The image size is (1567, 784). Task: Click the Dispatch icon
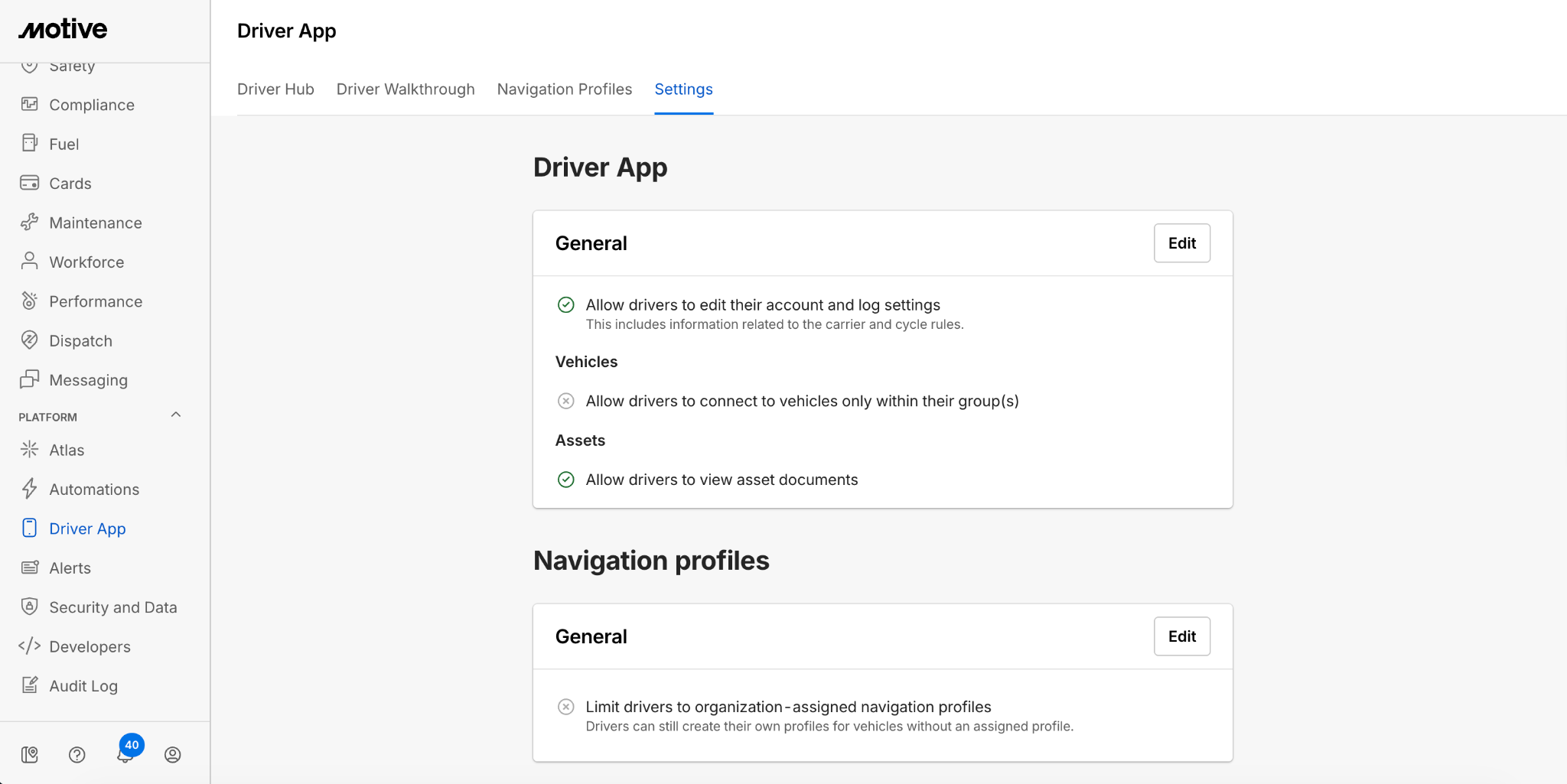pos(30,340)
